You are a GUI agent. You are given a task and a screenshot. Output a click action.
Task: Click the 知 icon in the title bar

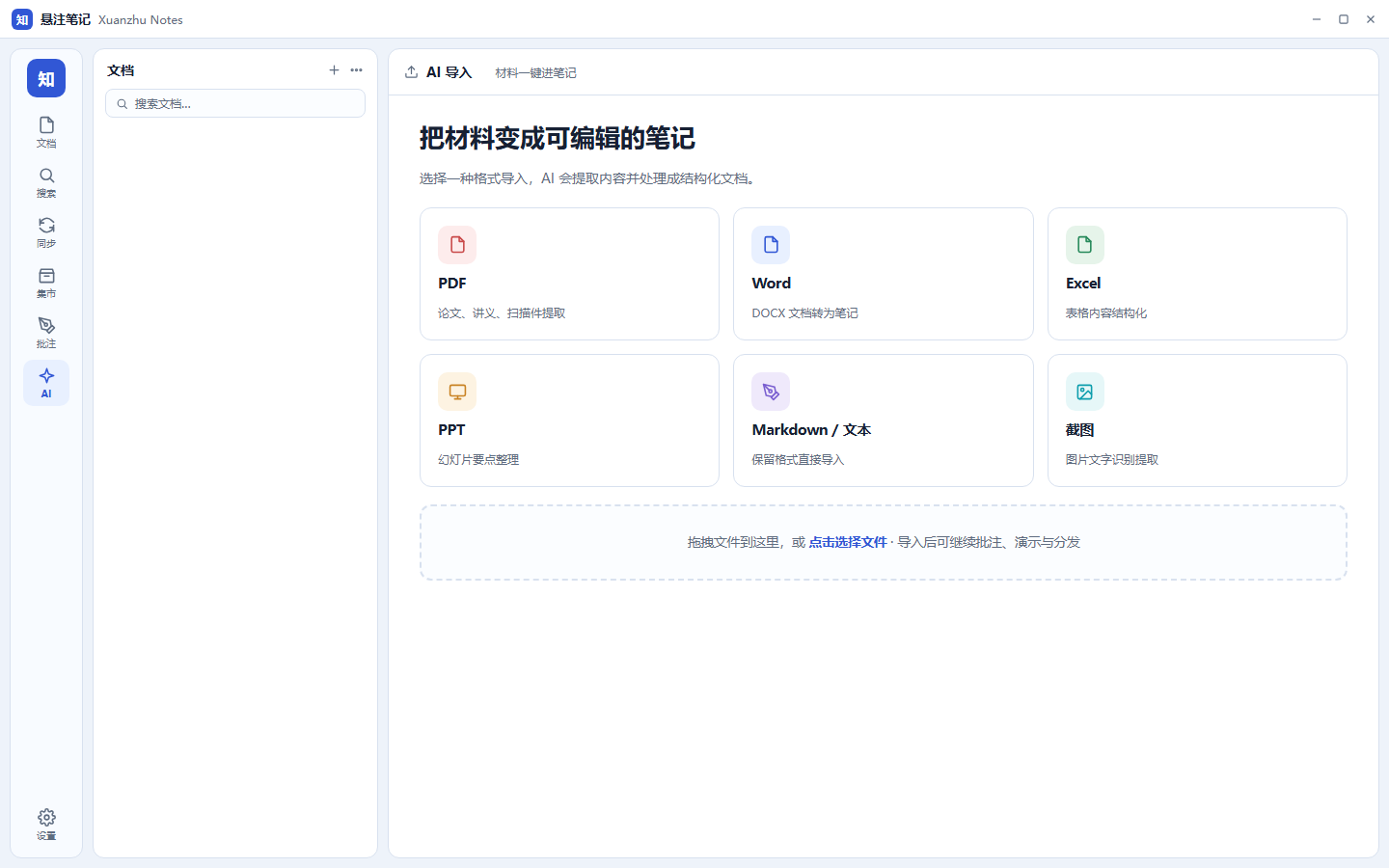tap(22, 19)
